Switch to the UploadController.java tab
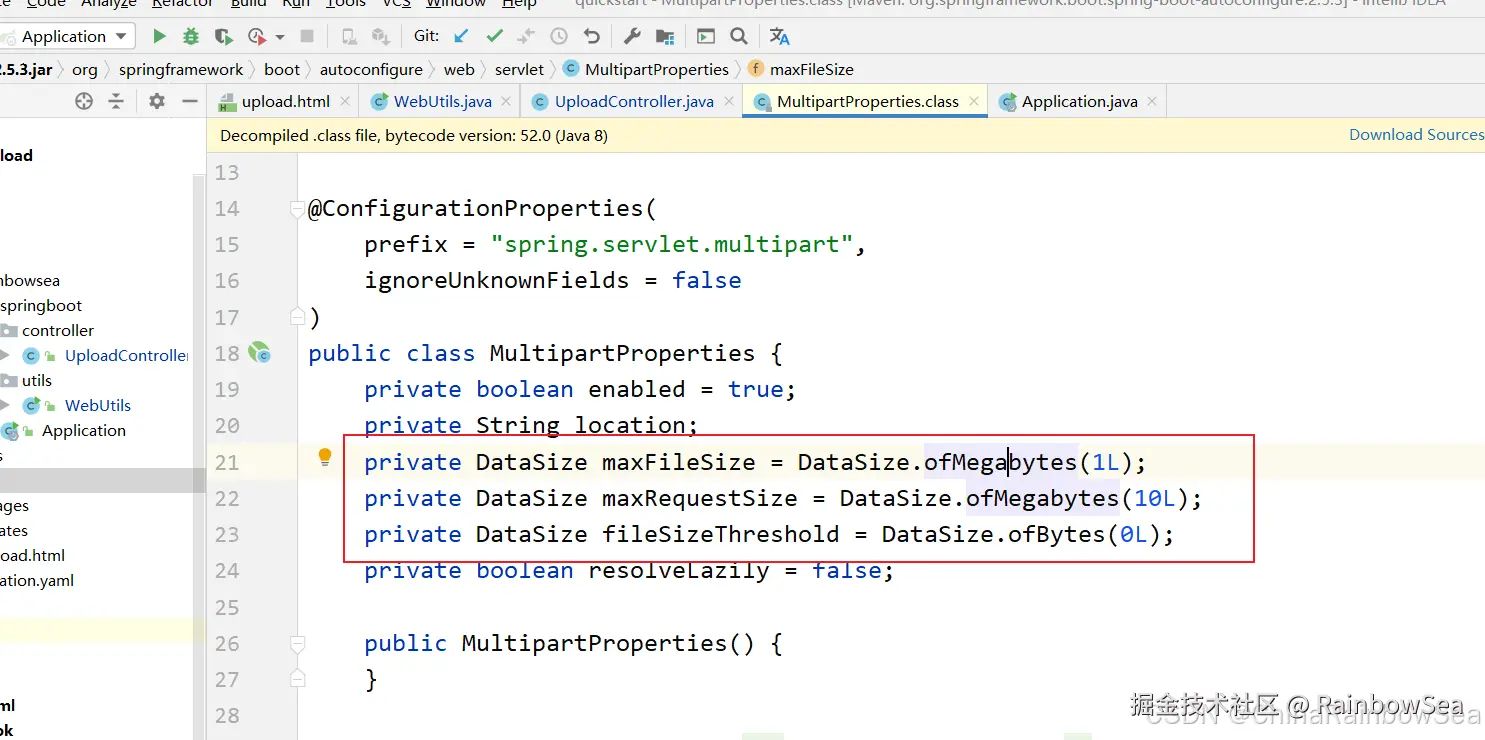The width and height of the screenshot is (1485, 740). 634,101
